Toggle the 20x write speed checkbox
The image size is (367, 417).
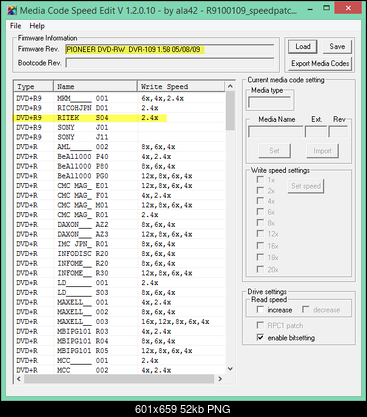[260, 269]
